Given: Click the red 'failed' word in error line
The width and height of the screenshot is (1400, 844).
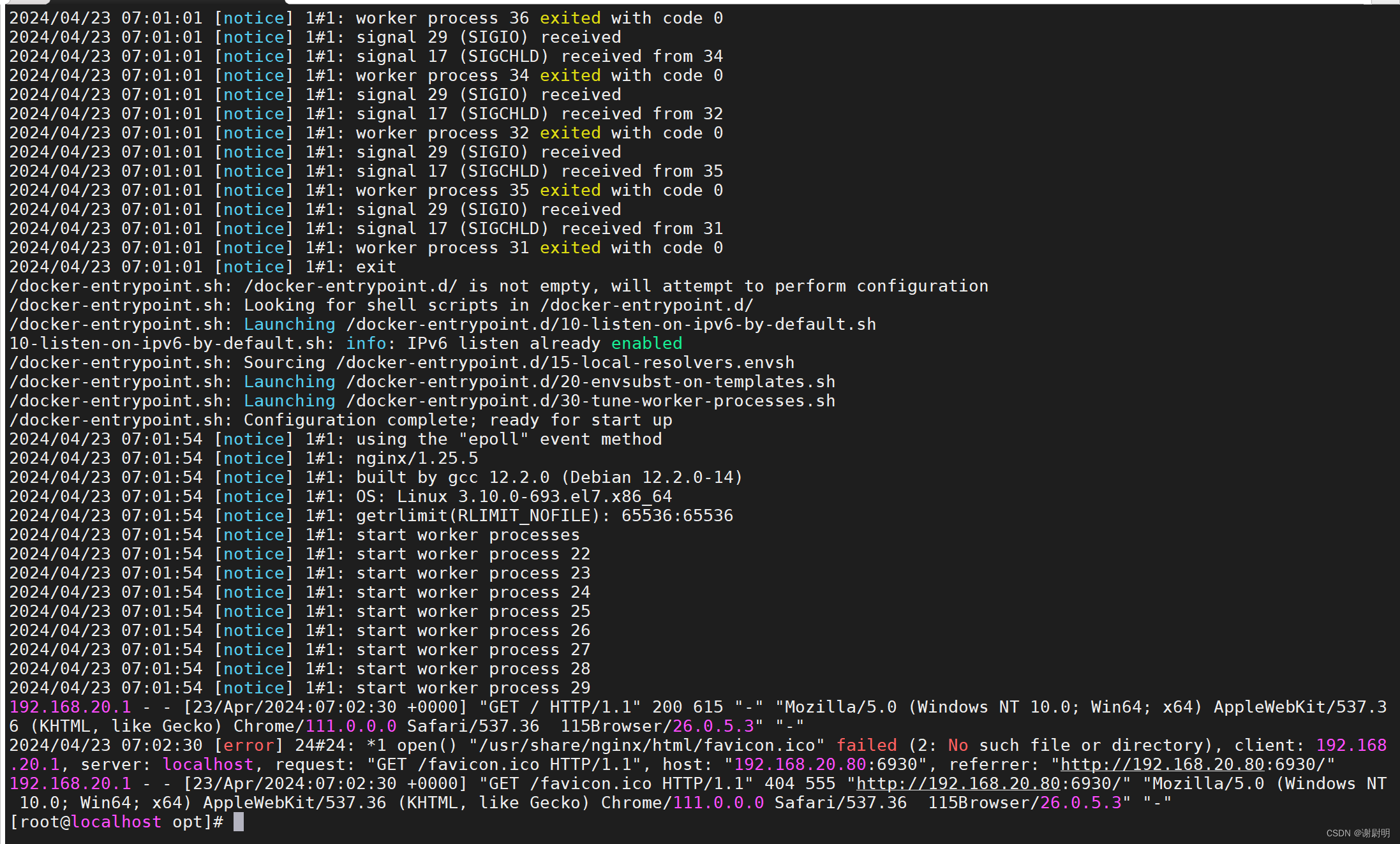Looking at the screenshot, I should coord(867,745).
